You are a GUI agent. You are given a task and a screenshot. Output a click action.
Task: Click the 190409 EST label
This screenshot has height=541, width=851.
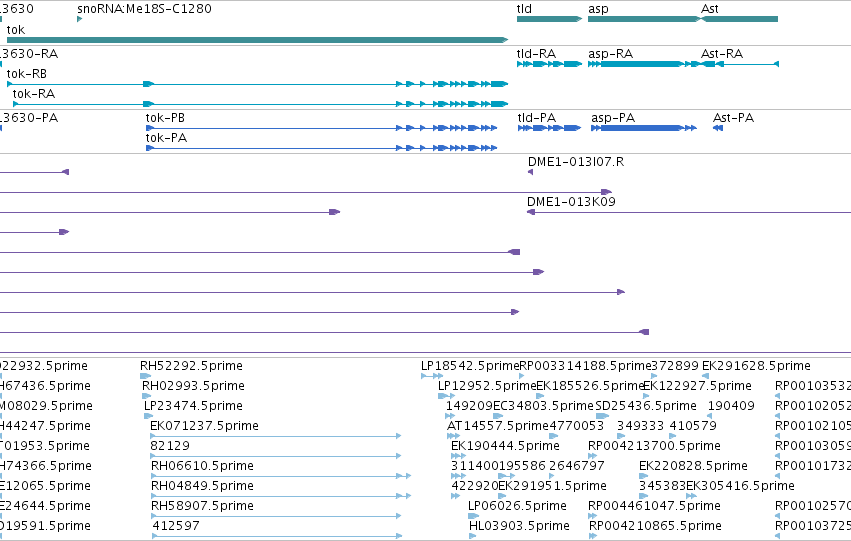[x=731, y=406]
